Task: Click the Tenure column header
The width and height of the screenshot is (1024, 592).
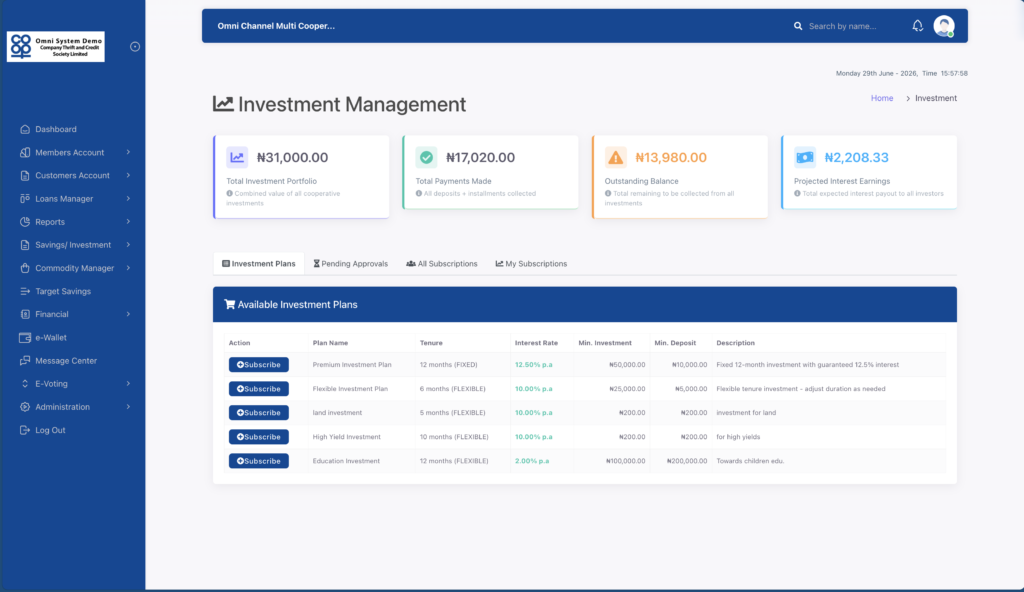Action: click(x=431, y=343)
